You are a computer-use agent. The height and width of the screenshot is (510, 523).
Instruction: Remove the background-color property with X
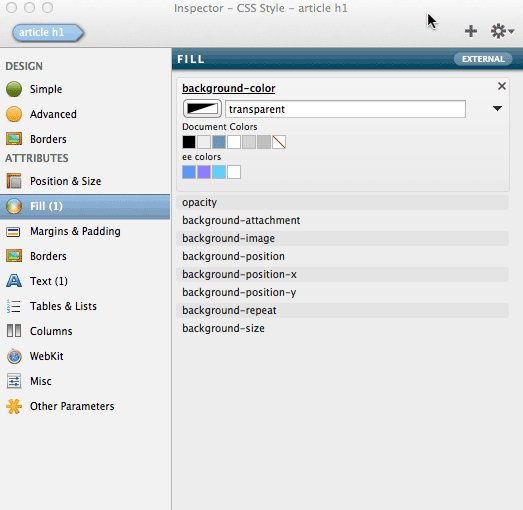502,86
